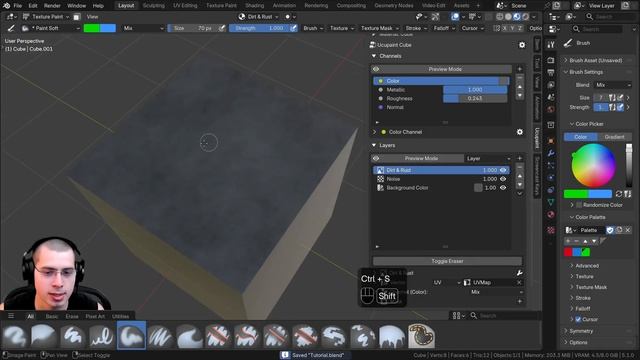Open Blend mode Mix dropdown in header
The image size is (640, 360).
(143, 28)
